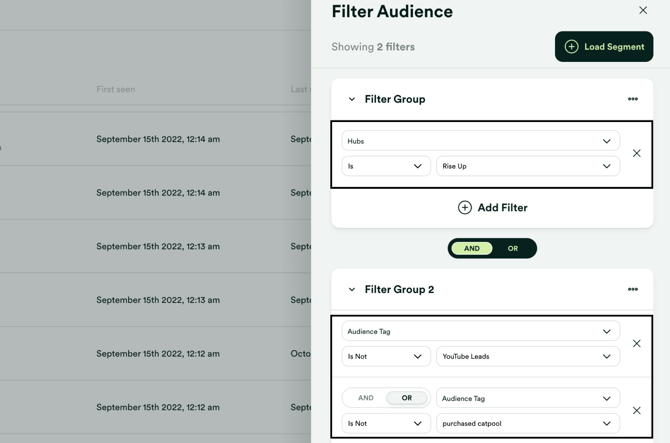Collapse Filter Group 2 chevron
This screenshot has height=443, width=670.
[352, 289]
